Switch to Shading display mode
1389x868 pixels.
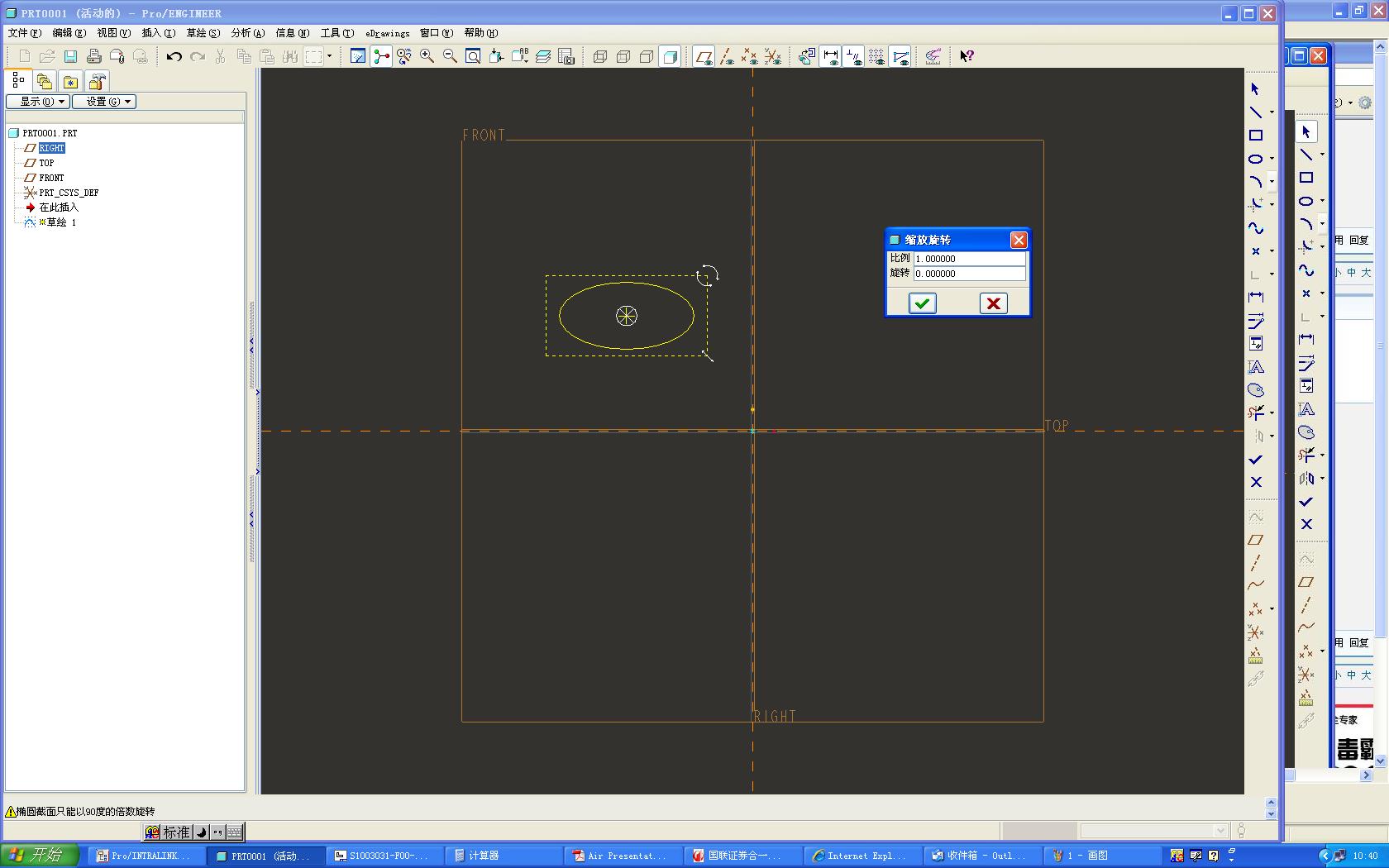click(x=671, y=56)
